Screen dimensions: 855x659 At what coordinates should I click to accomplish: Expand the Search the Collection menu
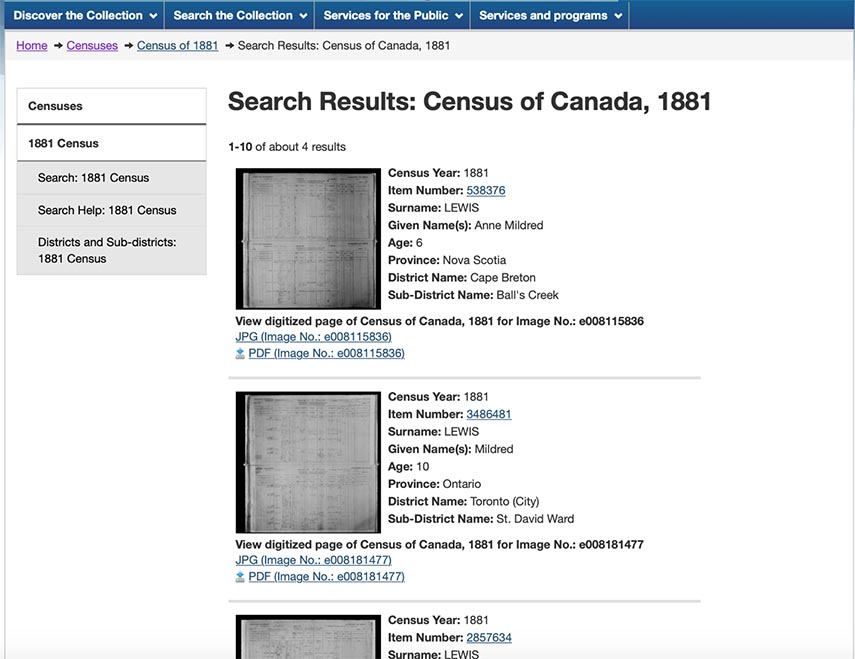click(240, 15)
